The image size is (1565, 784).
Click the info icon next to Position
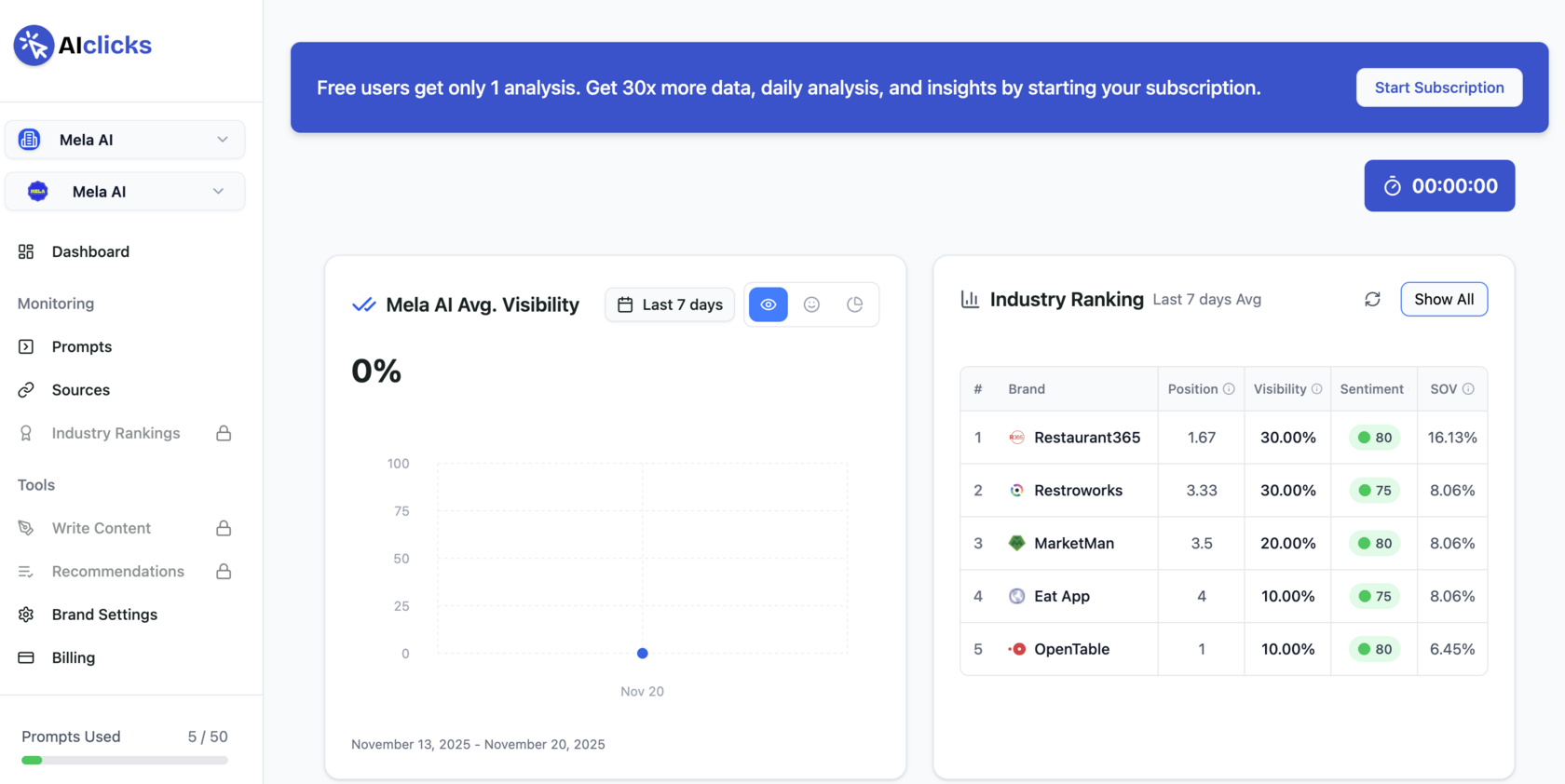click(1229, 389)
